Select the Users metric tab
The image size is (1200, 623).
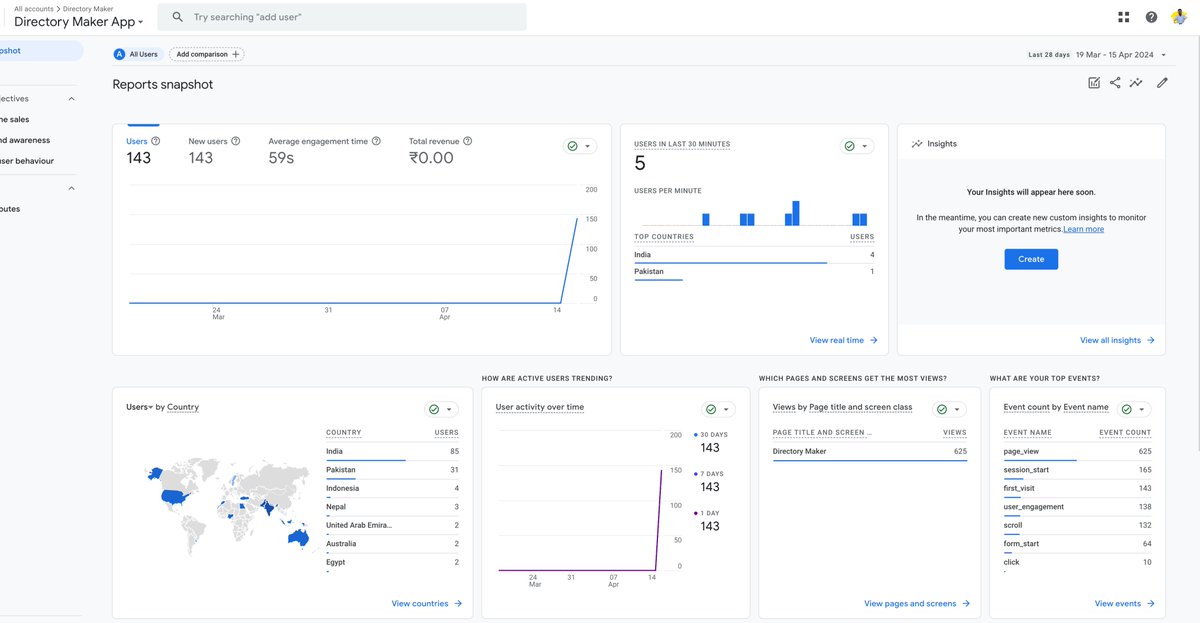[x=143, y=150]
